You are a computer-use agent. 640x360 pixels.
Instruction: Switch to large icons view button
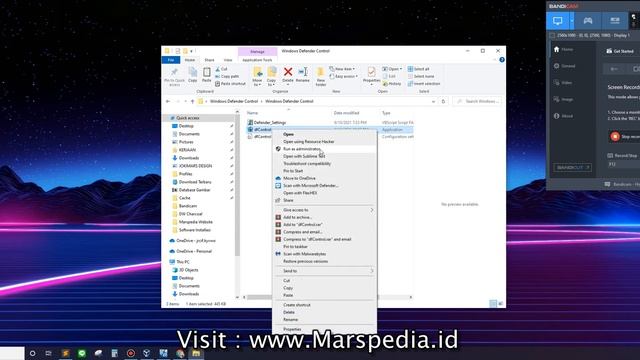click(500, 304)
